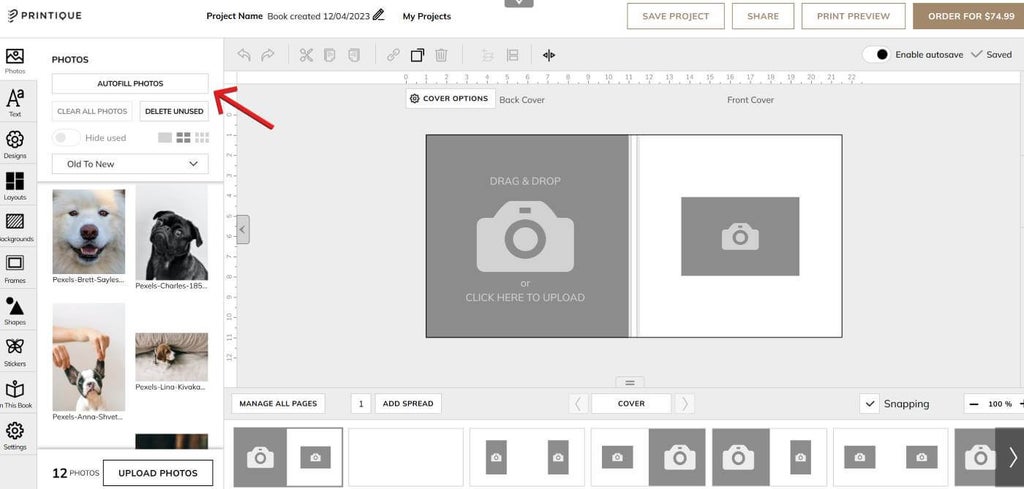Viewport: 1024px width, 489px height.
Task: Go to next spread with right chevron
Action: click(684, 404)
